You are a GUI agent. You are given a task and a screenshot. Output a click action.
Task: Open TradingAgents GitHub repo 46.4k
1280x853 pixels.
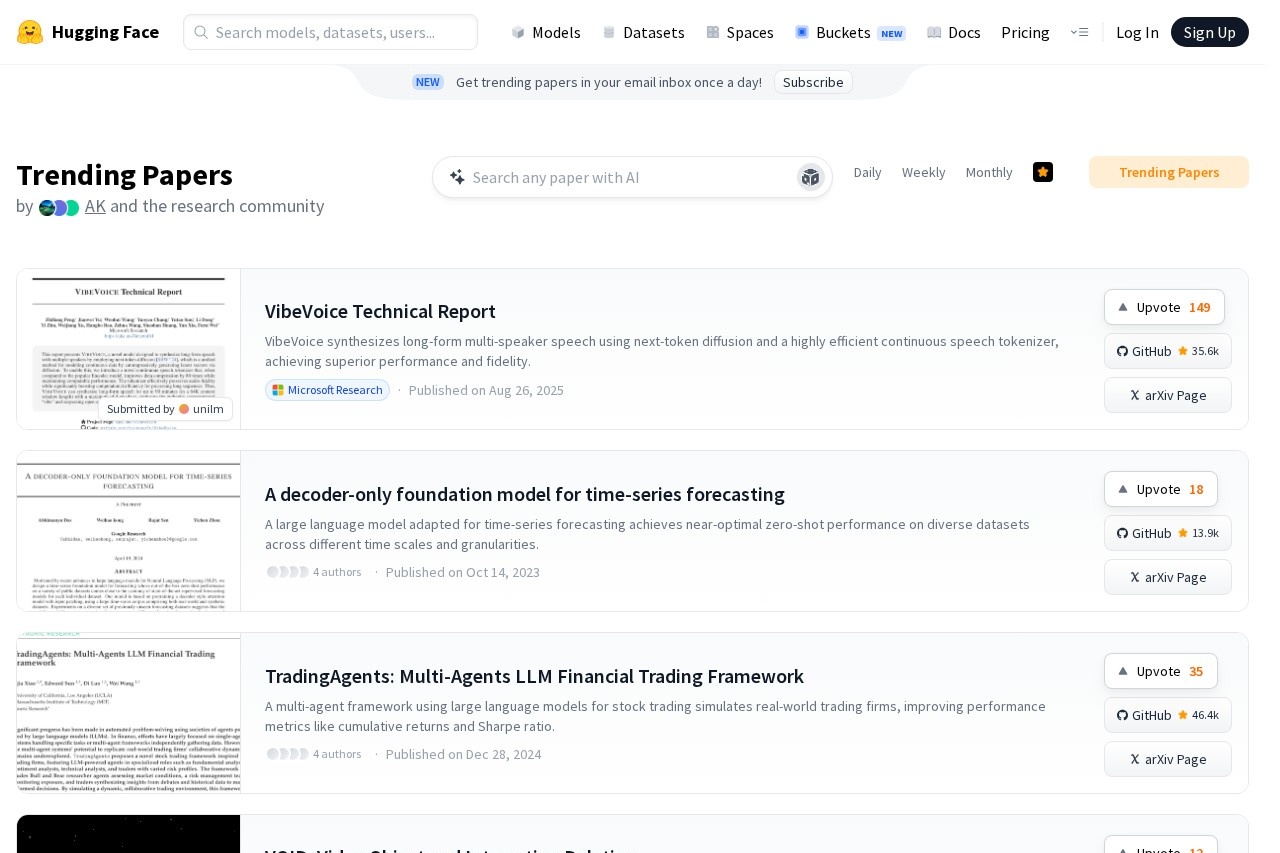(1168, 715)
